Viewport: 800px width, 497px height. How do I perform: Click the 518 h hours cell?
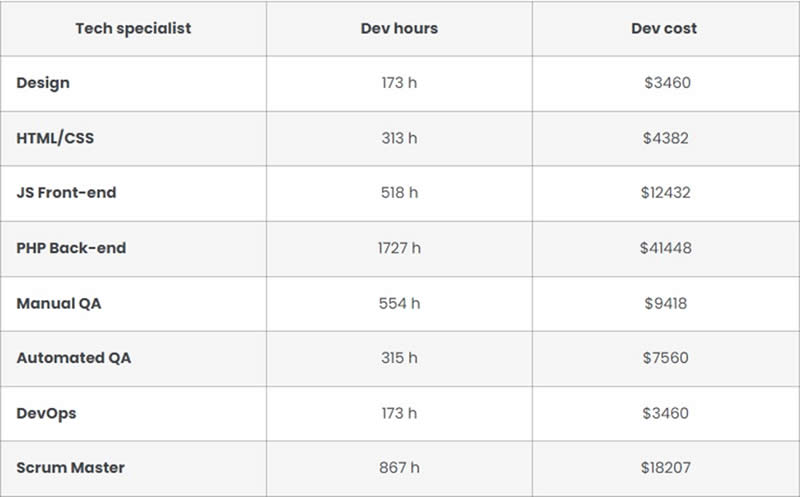coord(399,193)
